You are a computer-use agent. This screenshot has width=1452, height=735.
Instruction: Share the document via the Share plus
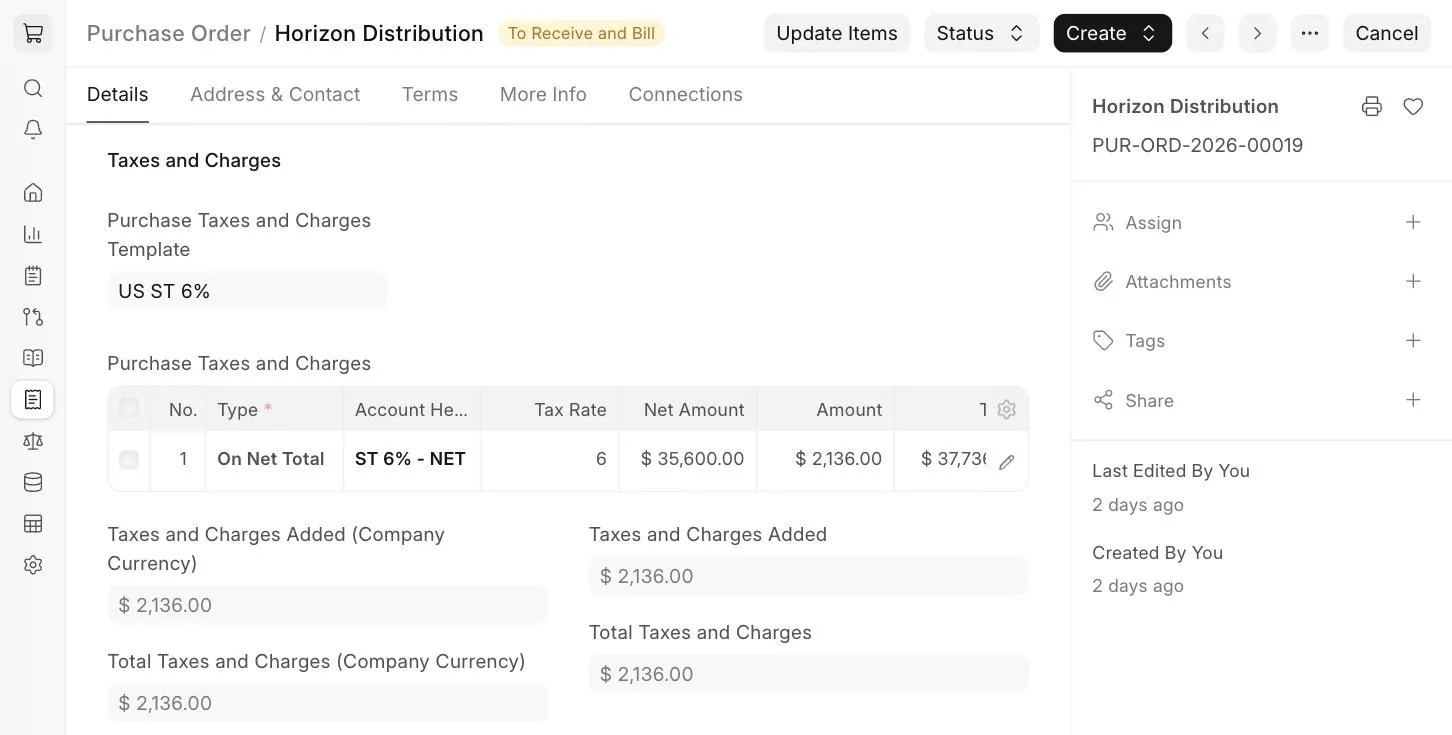(x=1413, y=400)
